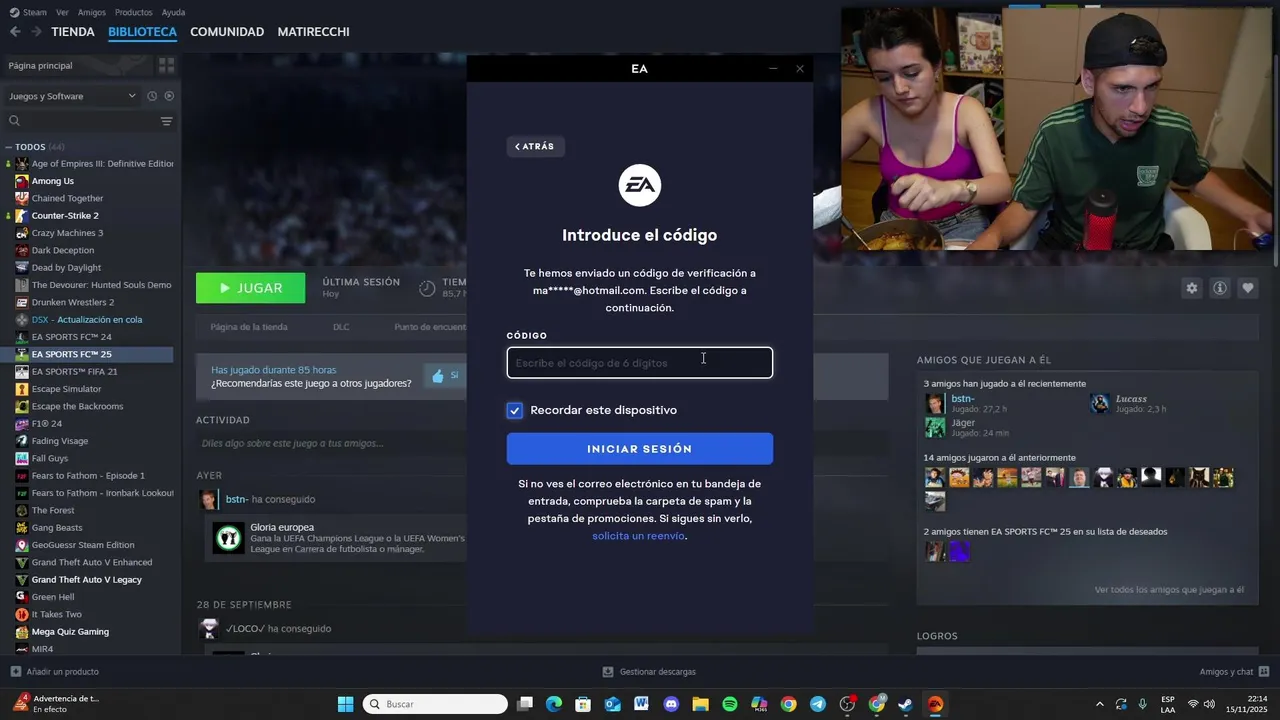1280x720 pixels.
Task: Open the Página de la tienda tab
Action: pyautogui.click(x=248, y=327)
